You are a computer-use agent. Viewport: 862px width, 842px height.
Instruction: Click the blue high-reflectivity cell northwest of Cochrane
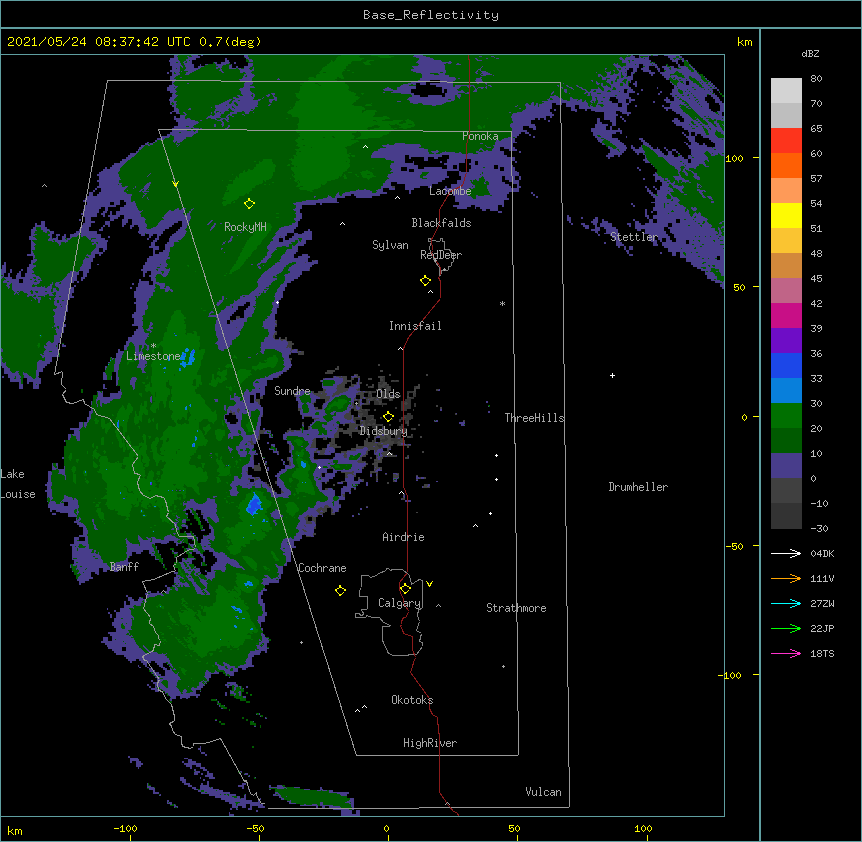(x=253, y=505)
